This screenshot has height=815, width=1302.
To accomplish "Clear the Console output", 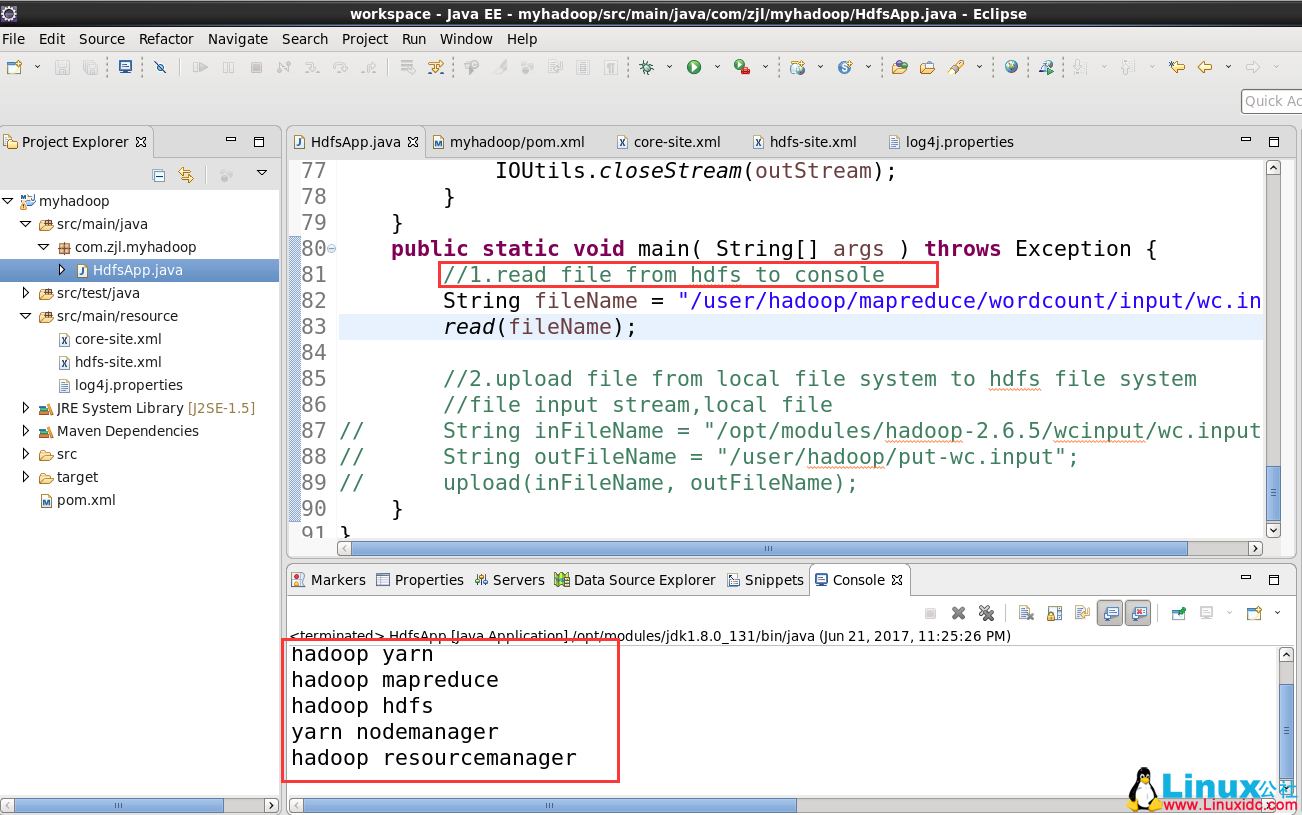I will [x=1025, y=612].
